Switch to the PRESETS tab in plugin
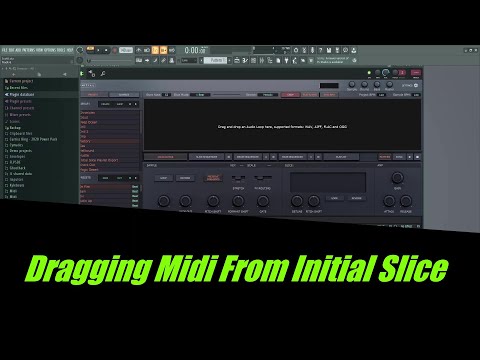 (93, 95)
